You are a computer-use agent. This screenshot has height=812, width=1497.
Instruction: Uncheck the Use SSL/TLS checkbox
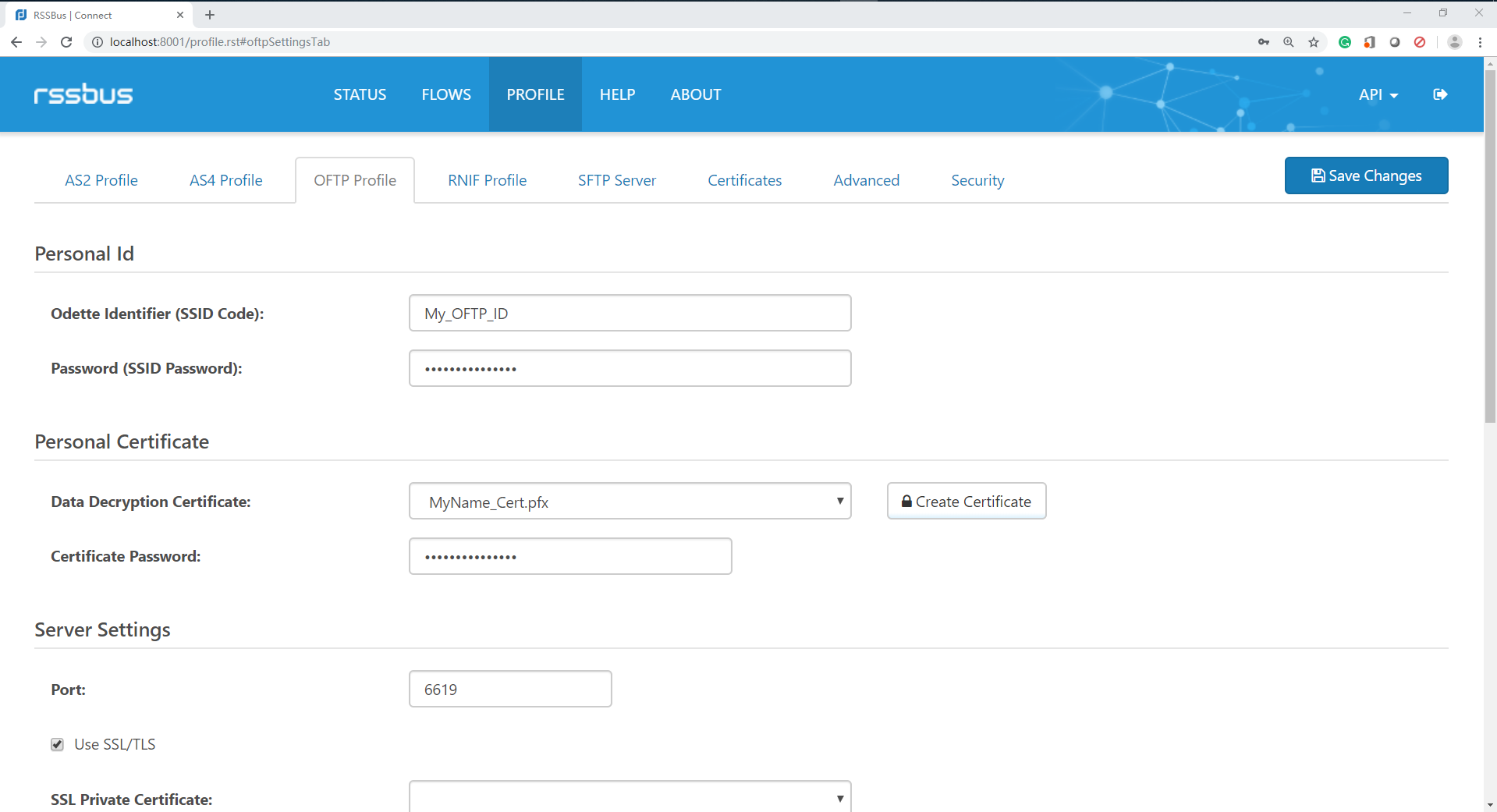tap(58, 744)
